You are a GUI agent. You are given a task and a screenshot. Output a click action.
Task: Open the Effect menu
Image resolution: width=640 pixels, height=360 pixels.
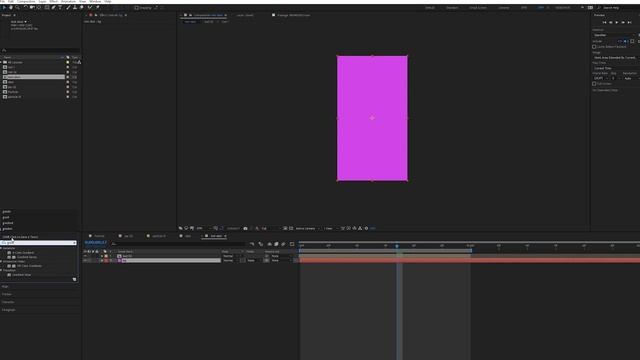click(x=53, y=2)
